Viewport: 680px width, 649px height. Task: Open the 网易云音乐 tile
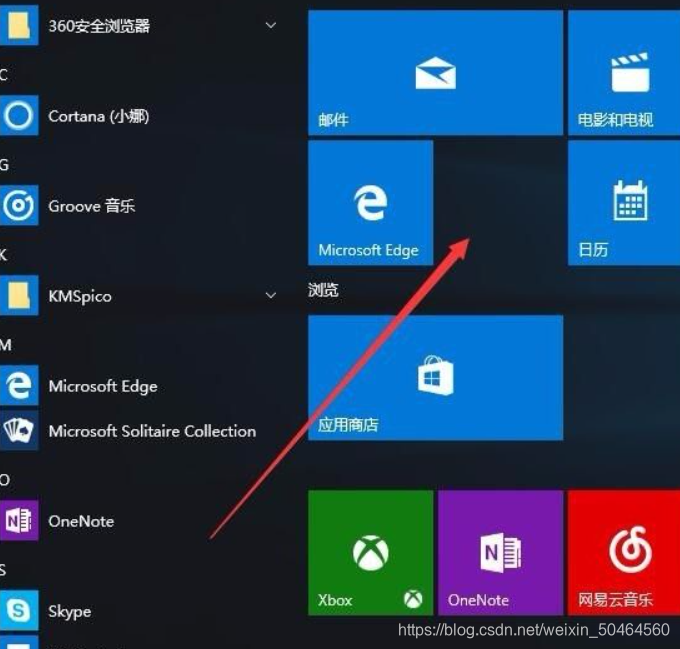pos(624,553)
